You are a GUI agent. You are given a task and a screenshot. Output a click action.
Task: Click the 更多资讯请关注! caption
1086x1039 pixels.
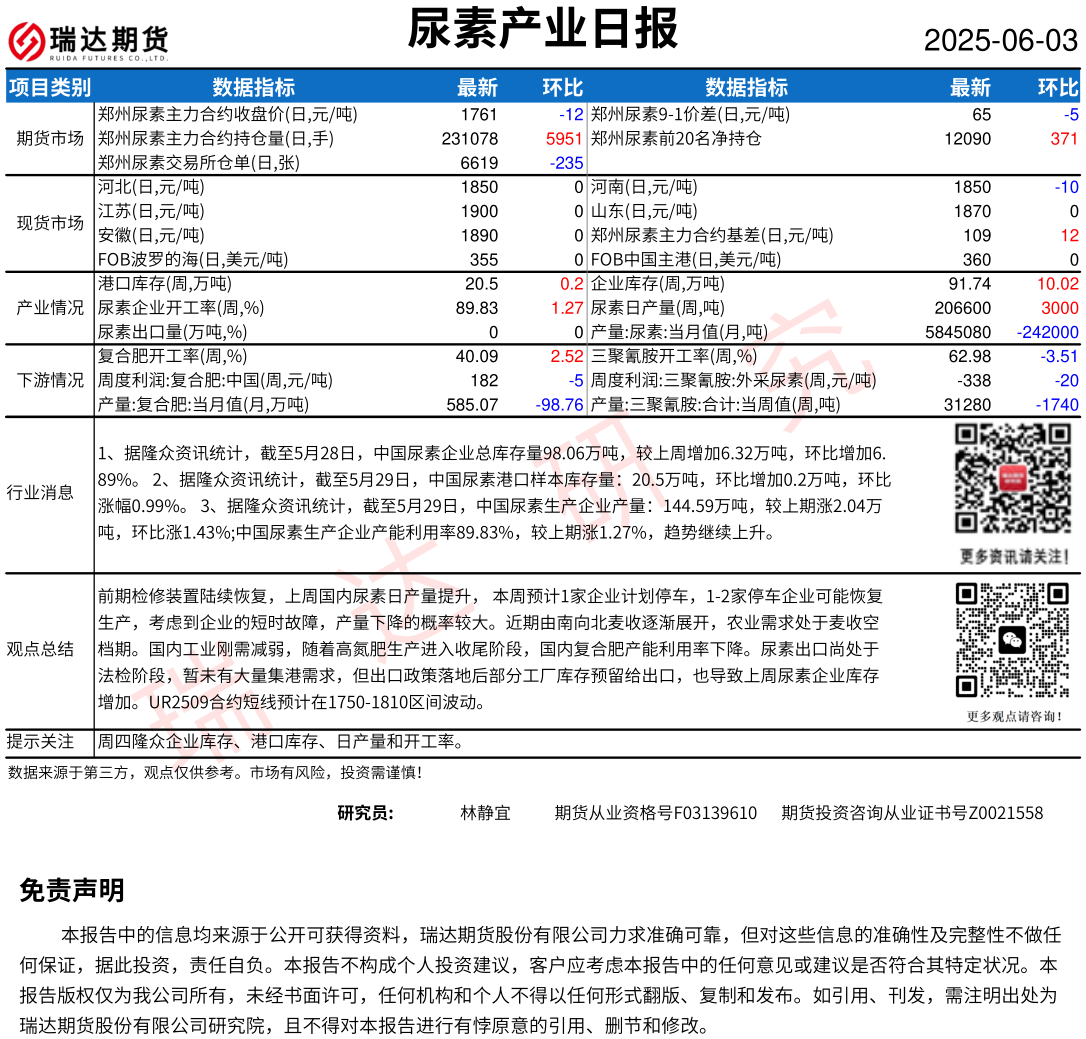tap(1014, 556)
